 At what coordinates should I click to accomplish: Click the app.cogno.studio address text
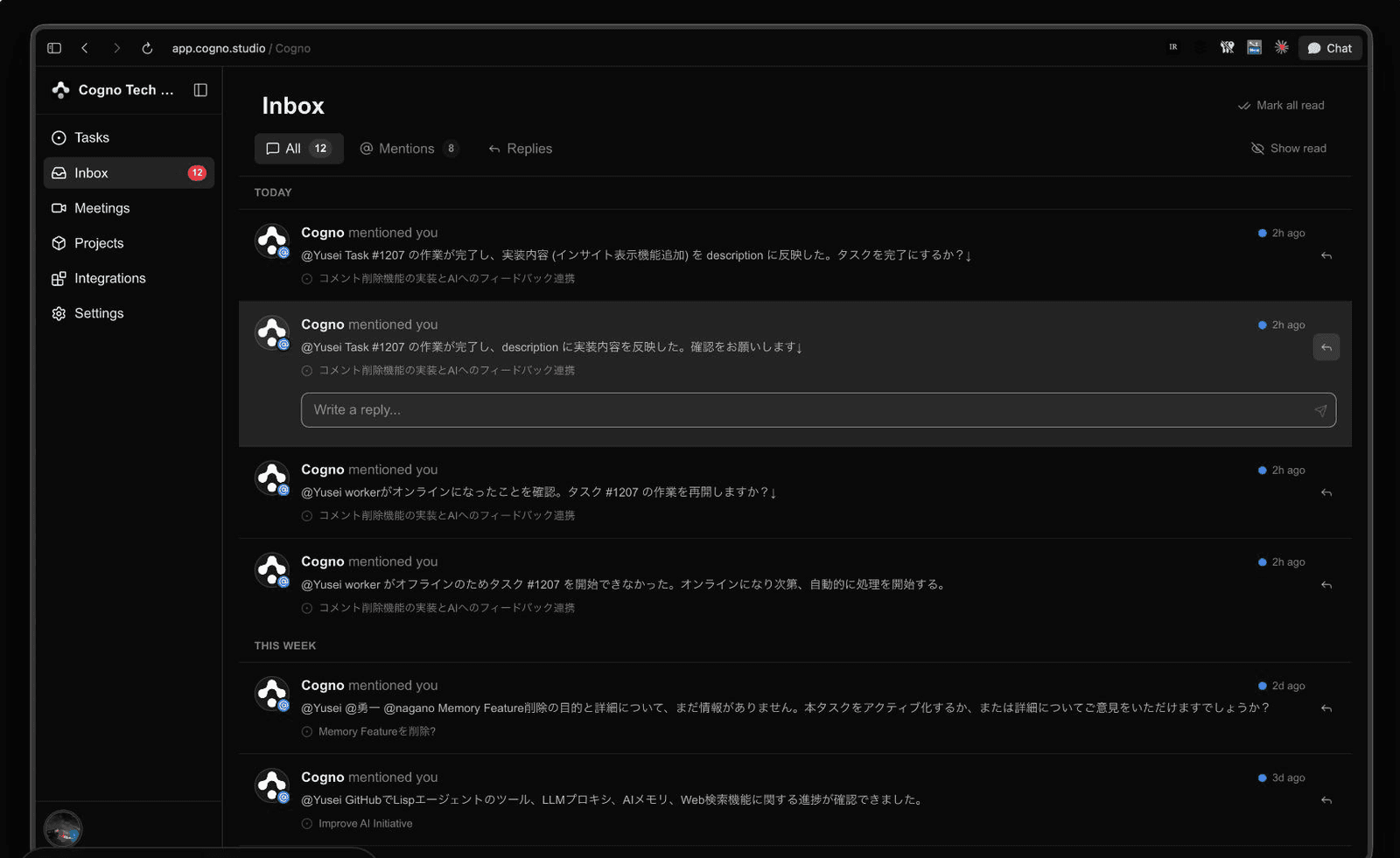(218, 48)
